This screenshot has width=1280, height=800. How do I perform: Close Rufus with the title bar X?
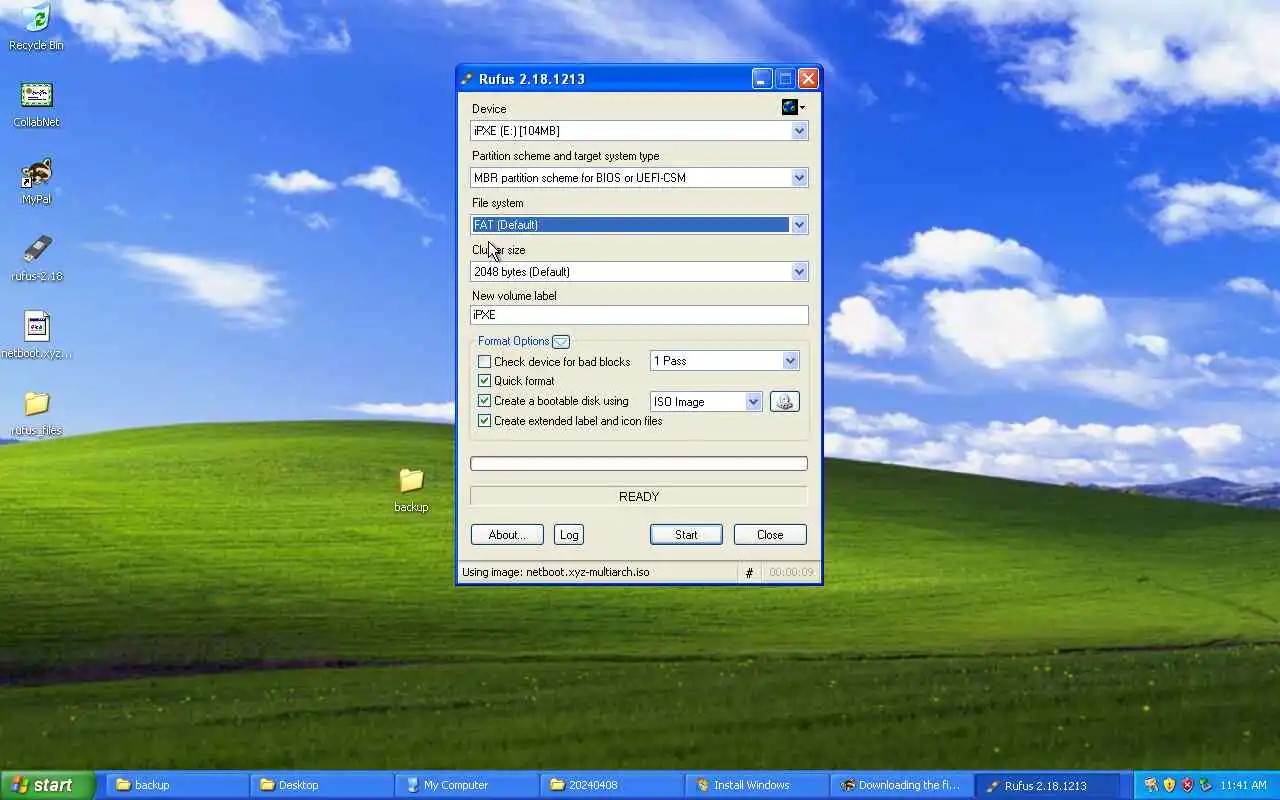click(x=809, y=79)
